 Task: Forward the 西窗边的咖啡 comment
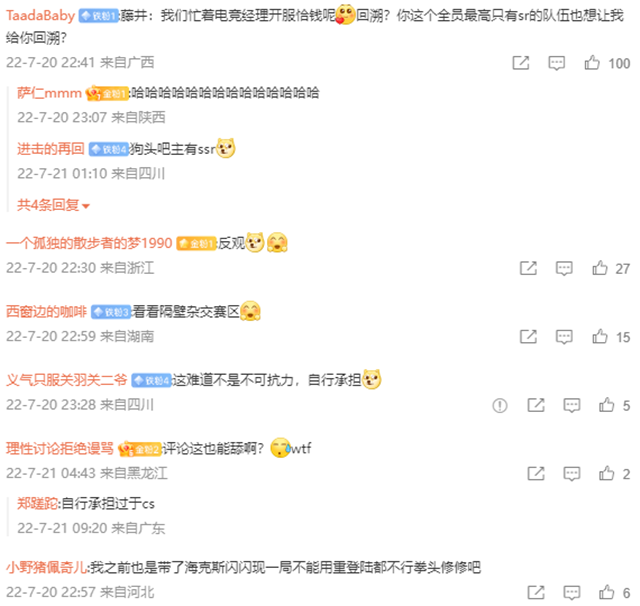click(528, 337)
